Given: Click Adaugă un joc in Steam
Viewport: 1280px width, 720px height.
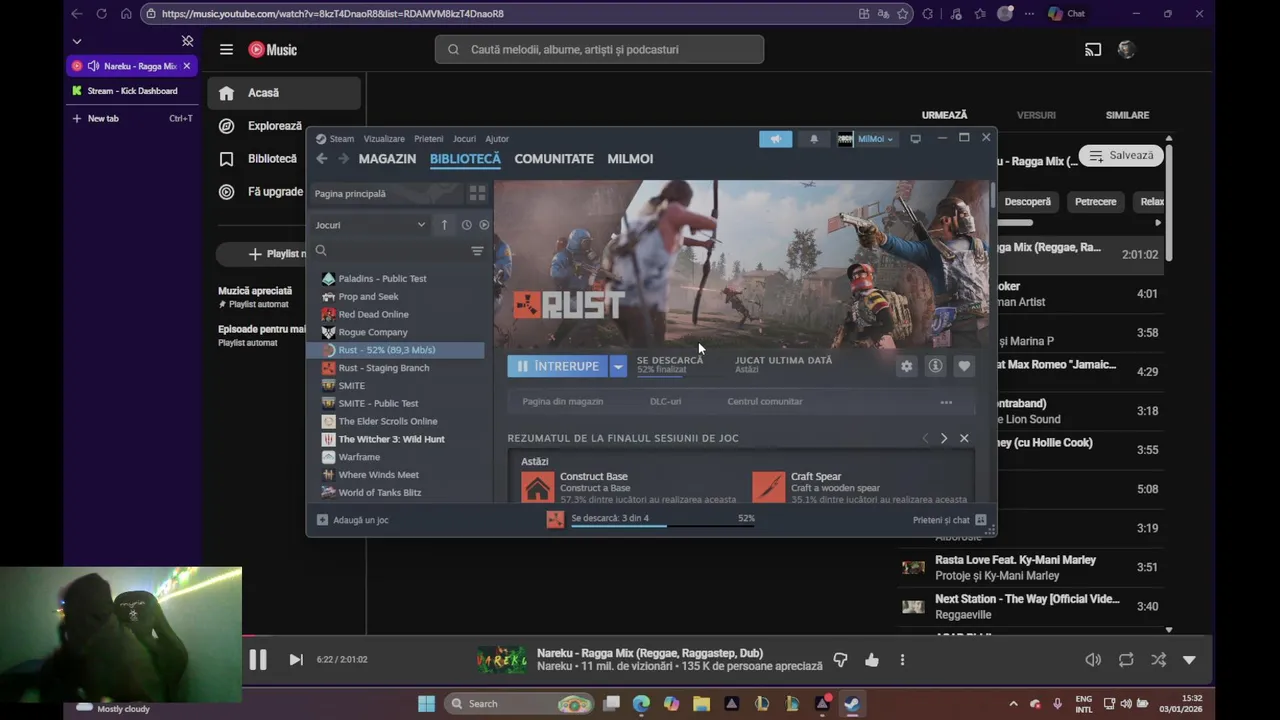Looking at the screenshot, I should pos(353,520).
